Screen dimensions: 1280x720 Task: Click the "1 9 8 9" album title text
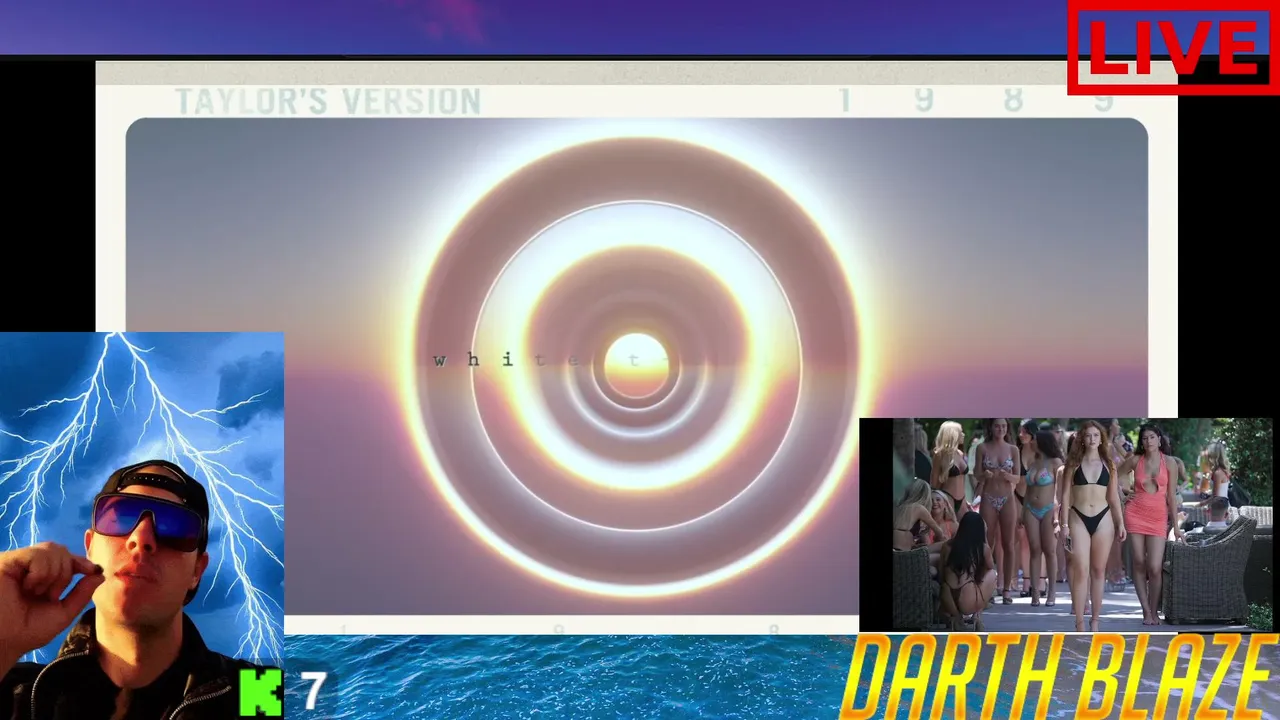click(x=976, y=100)
